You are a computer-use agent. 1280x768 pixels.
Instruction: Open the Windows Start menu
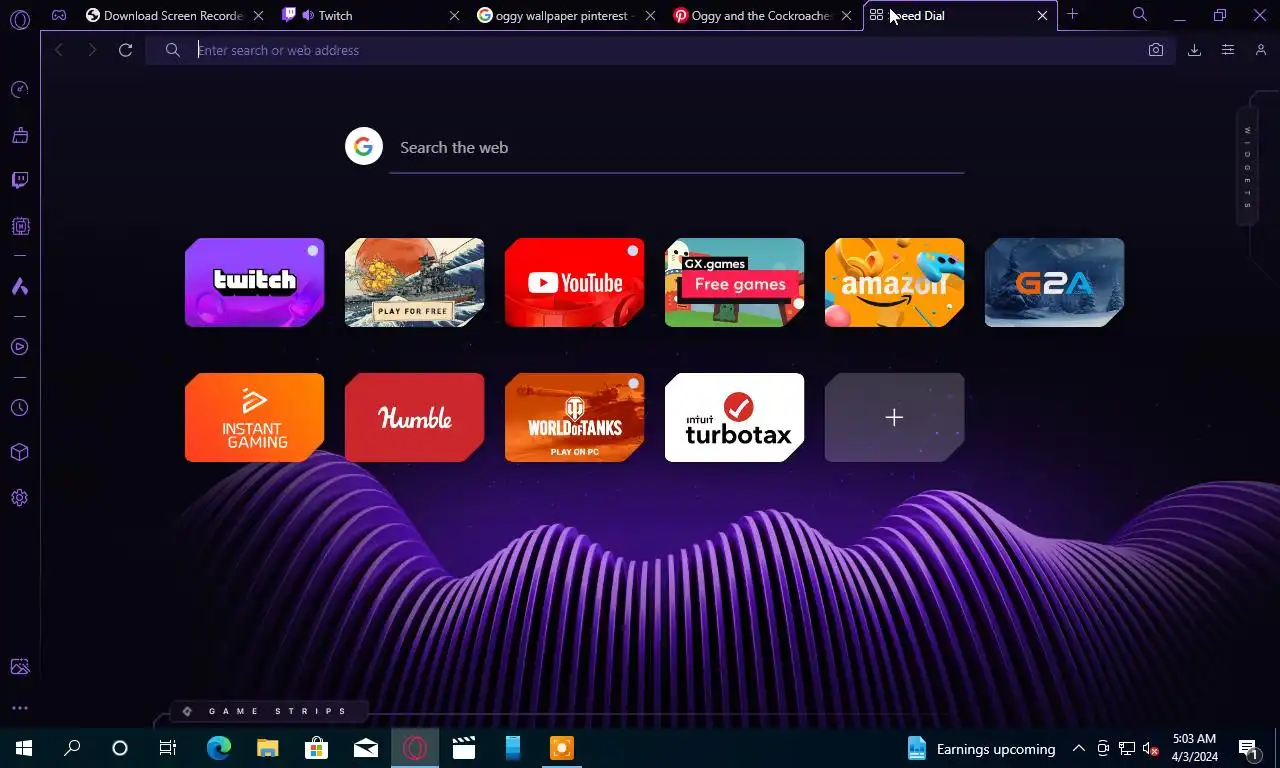tap(24, 748)
